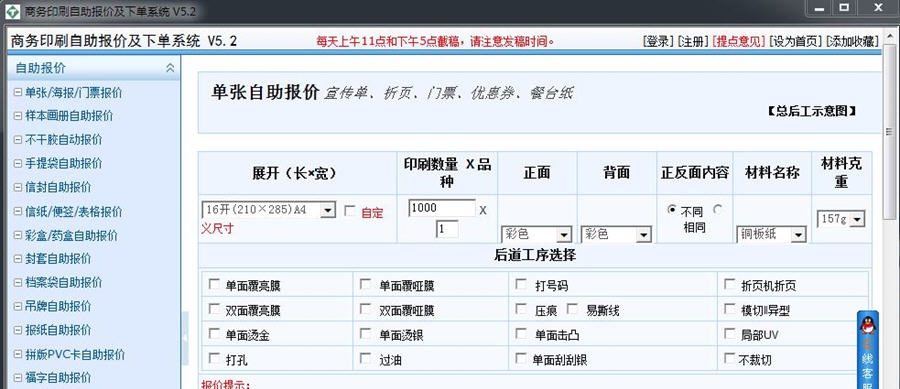Check the 打孔 checkbox
The width and height of the screenshot is (900, 389).
click(x=214, y=359)
